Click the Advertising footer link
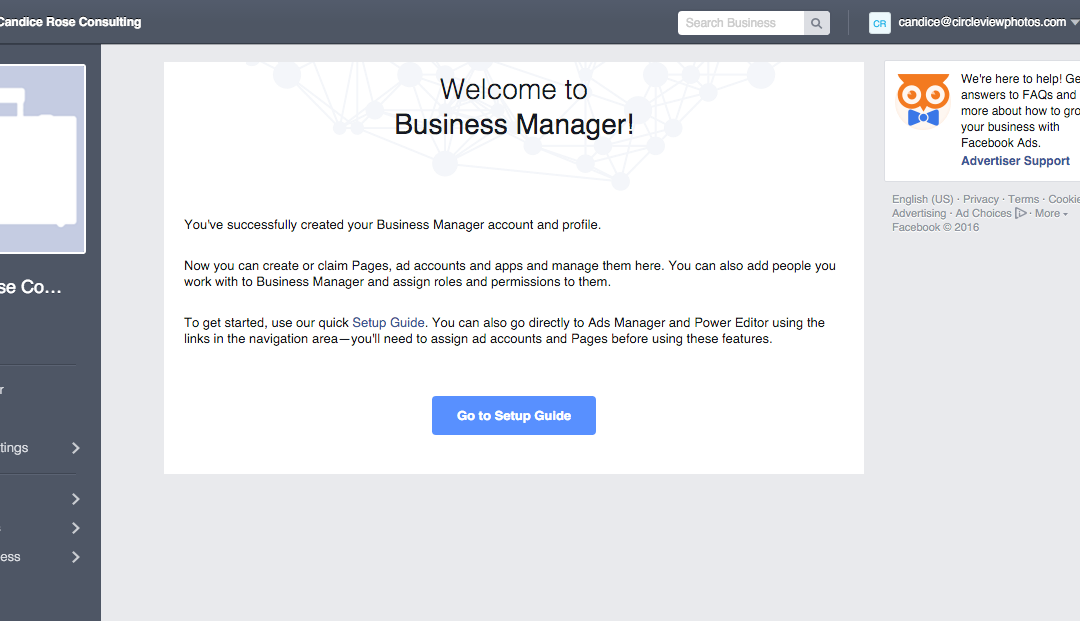Image resolution: width=1080 pixels, height=621 pixels. (918, 213)
